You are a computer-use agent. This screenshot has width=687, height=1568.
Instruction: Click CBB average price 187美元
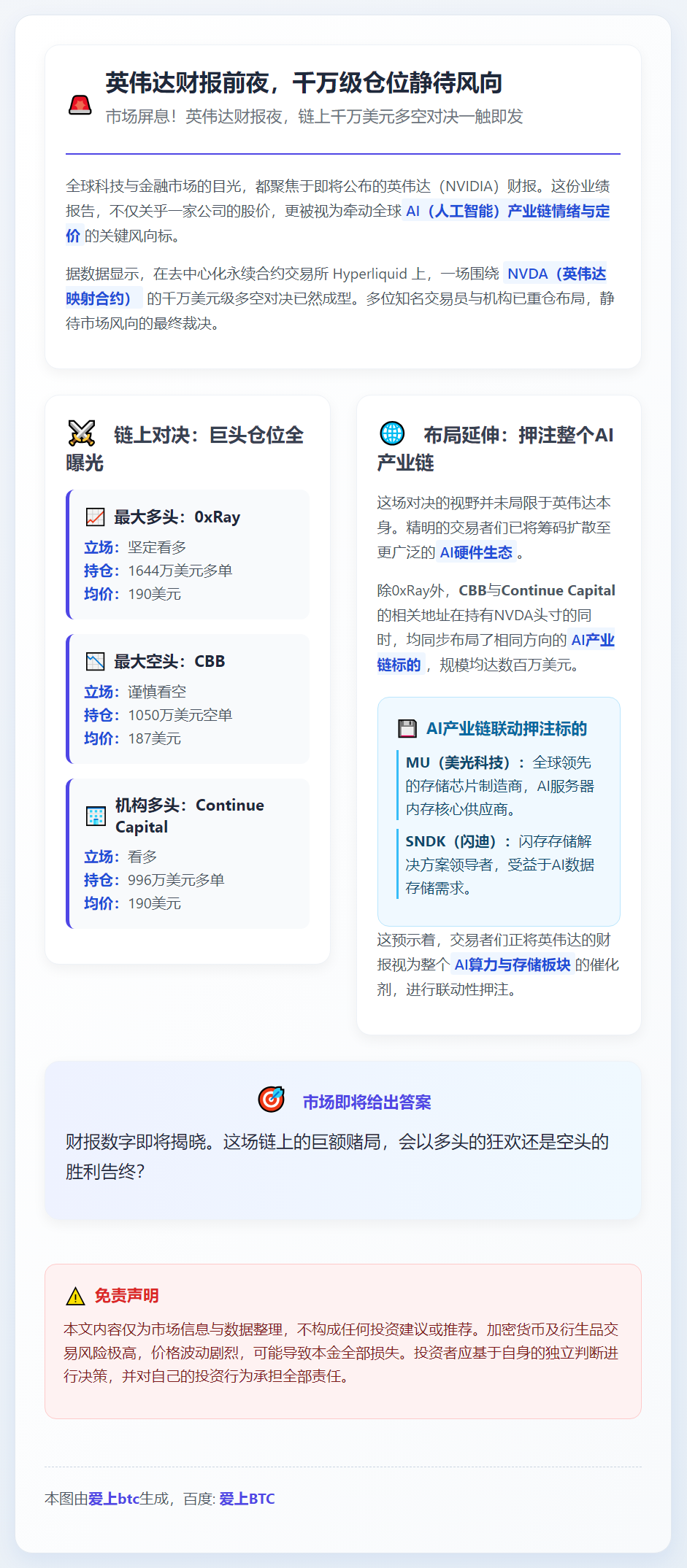tap(154, 738)
